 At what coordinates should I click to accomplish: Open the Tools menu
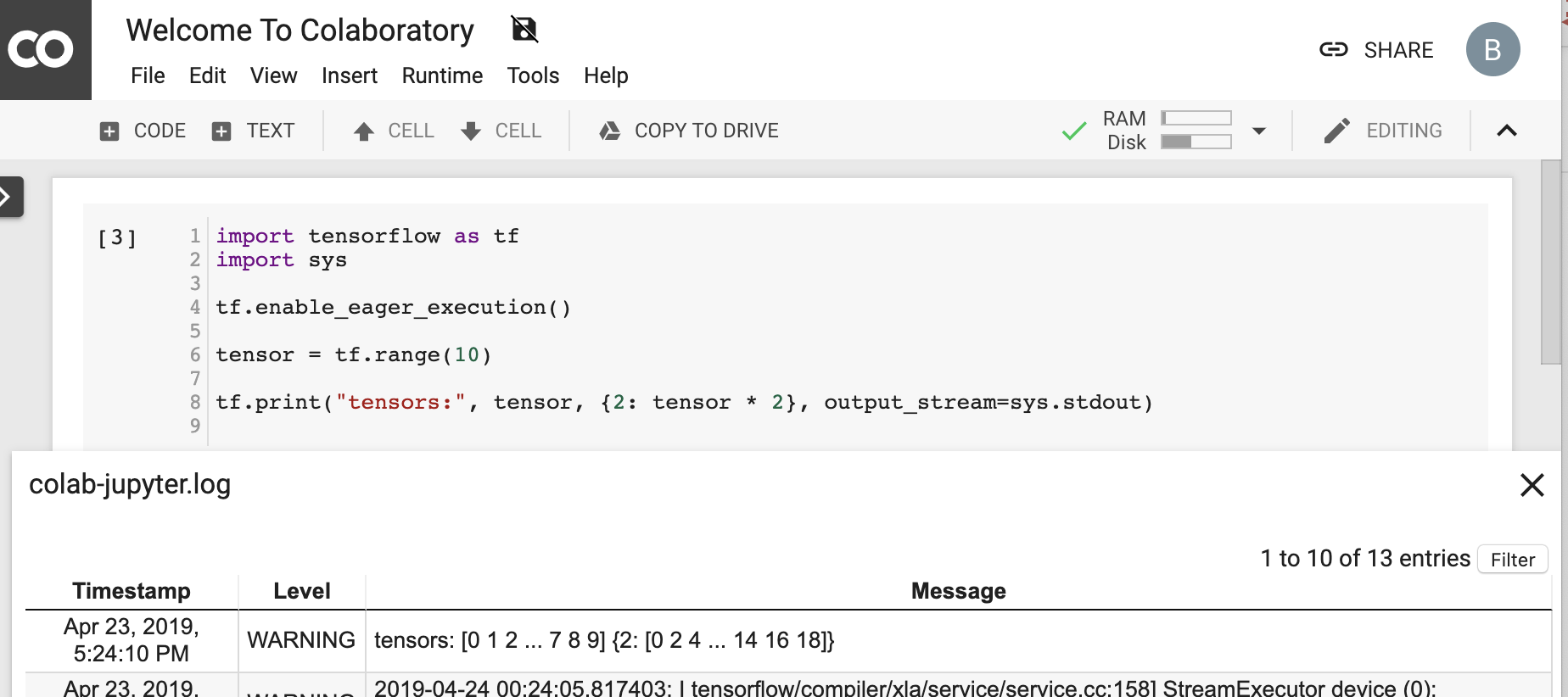coord(533,75)
